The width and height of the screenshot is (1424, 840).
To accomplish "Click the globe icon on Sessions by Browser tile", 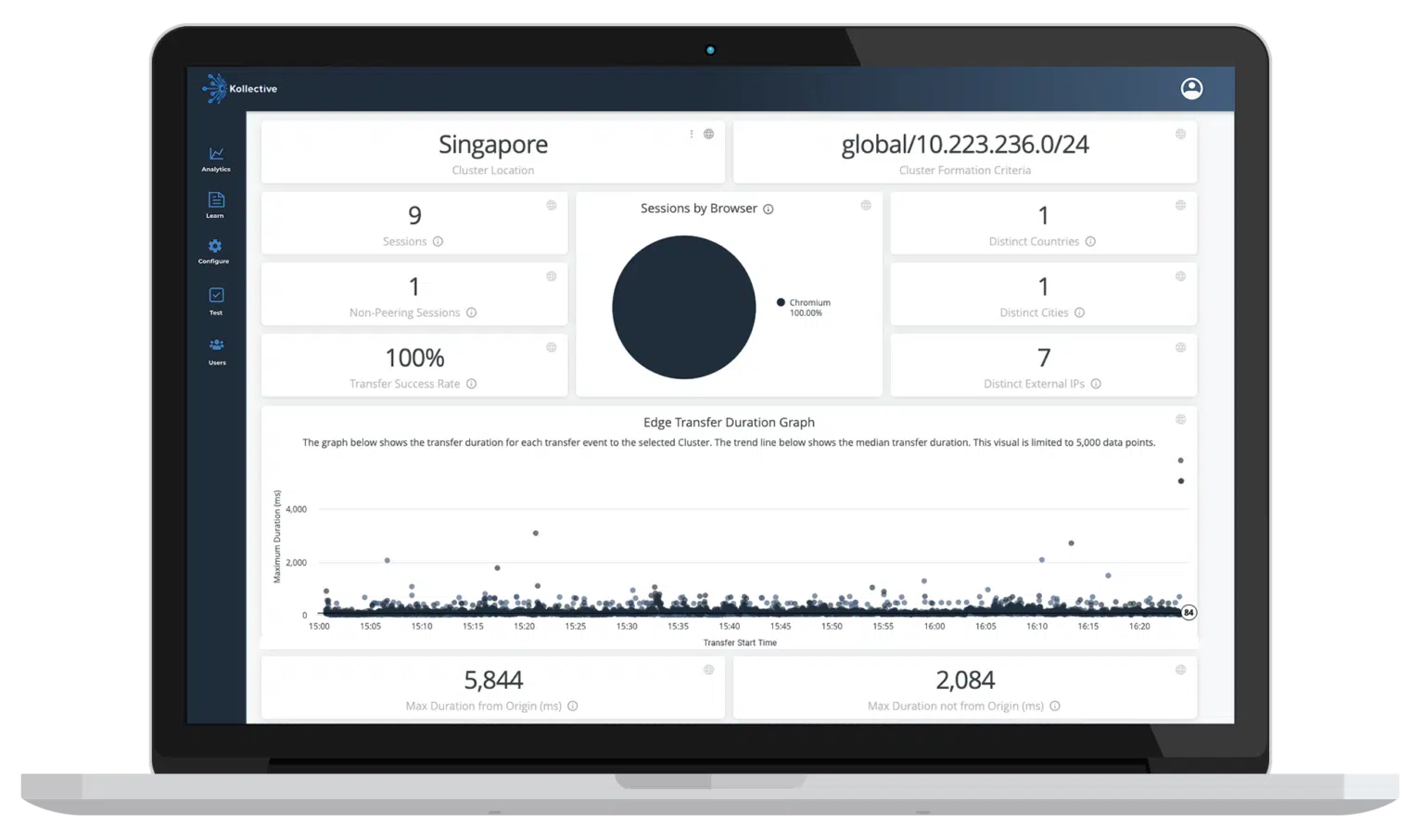I will (x=867, y=205).
